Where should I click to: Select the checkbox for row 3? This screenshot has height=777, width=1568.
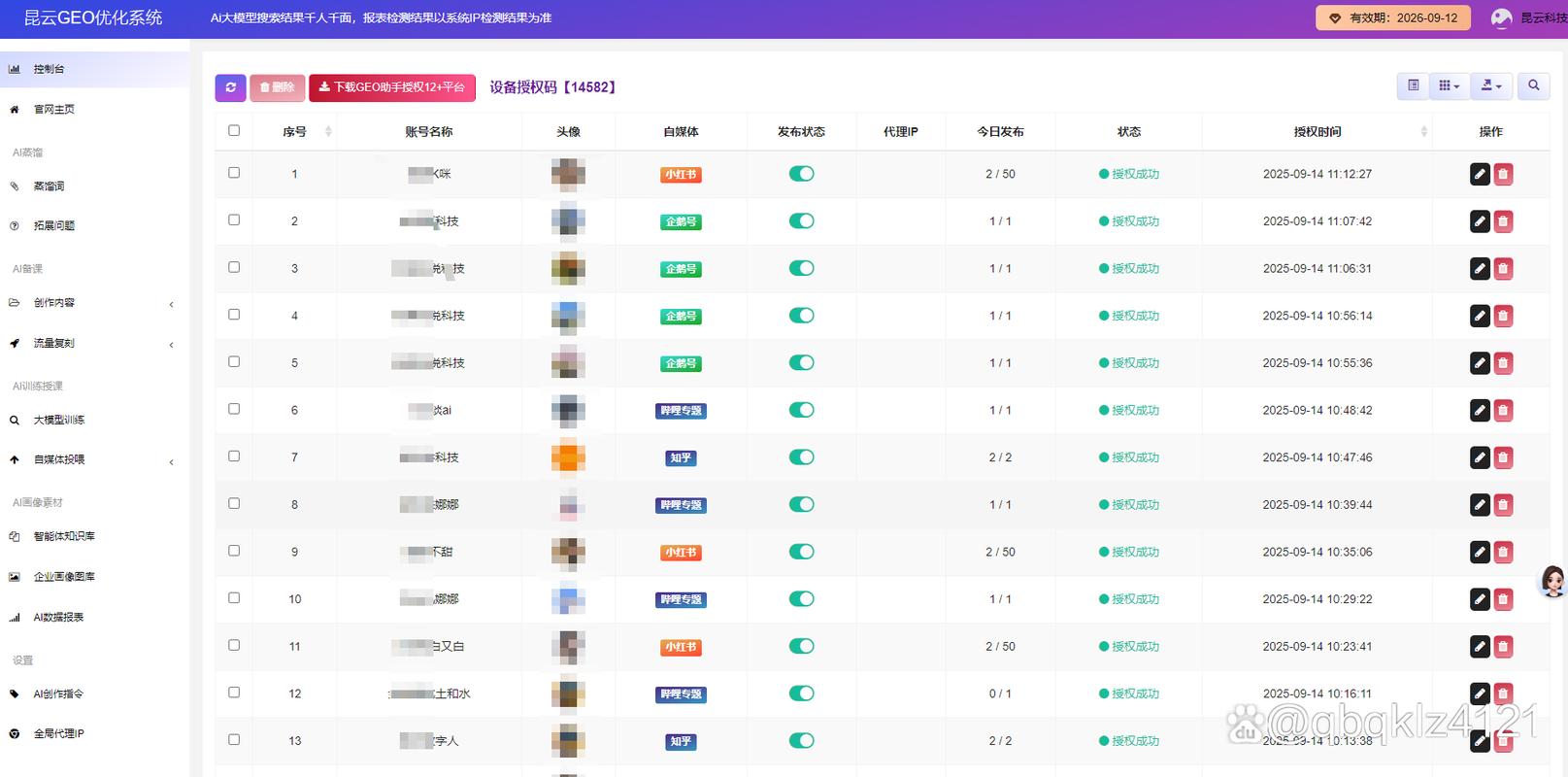234,267
